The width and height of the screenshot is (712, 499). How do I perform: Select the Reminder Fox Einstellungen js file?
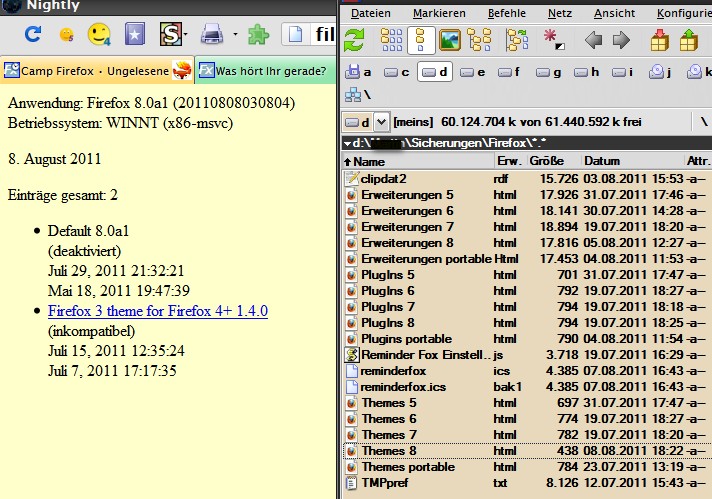(420, 355)
